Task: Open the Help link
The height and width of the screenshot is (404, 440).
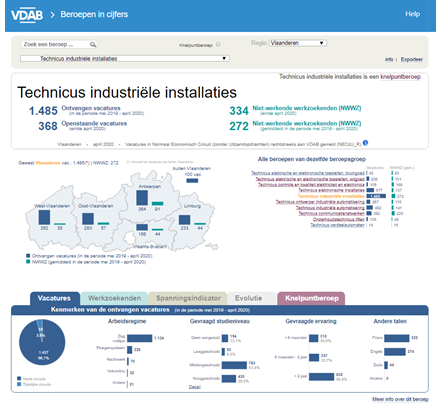Action: pyautogui.click(x=412, y=14)
